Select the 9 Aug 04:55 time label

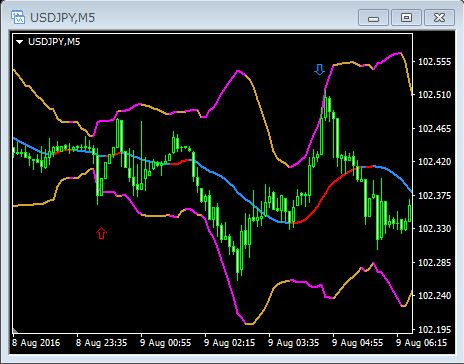point(358,343)
